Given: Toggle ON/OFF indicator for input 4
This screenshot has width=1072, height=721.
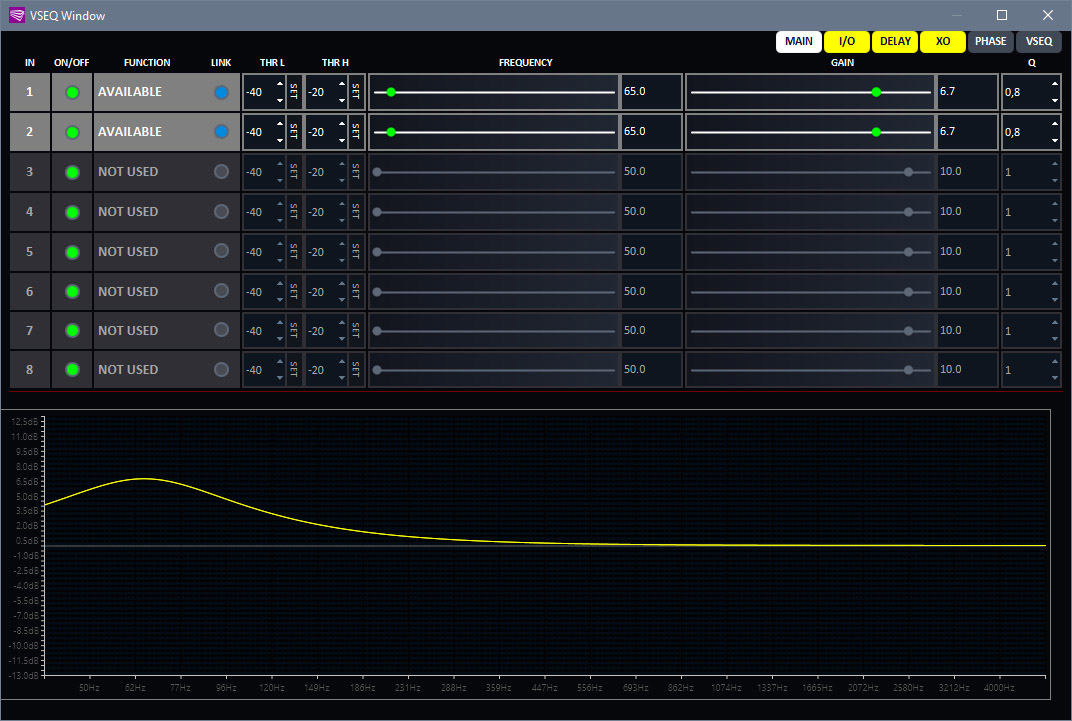Looking at the screenshot, I should point(72,213).
